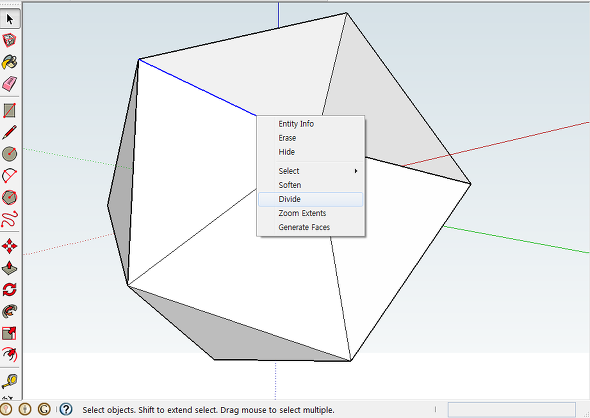Select the Circle tool
This screenshot has width=590, height=418.
point(10,154)
